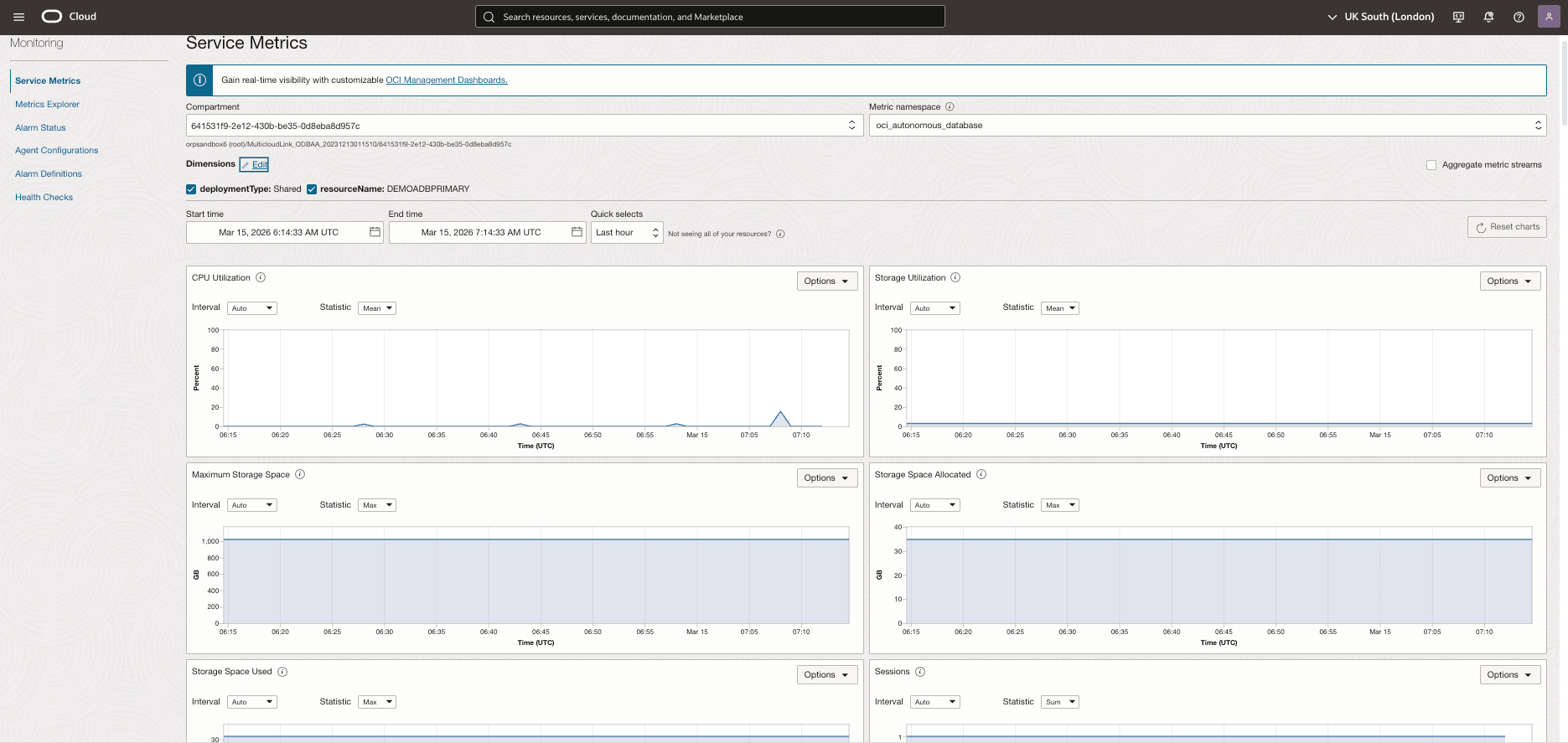Image resolution: width=1568 pixels, height=743 pixels.
Task: Click the Edit dimensions button
Action: pos(254,164)
